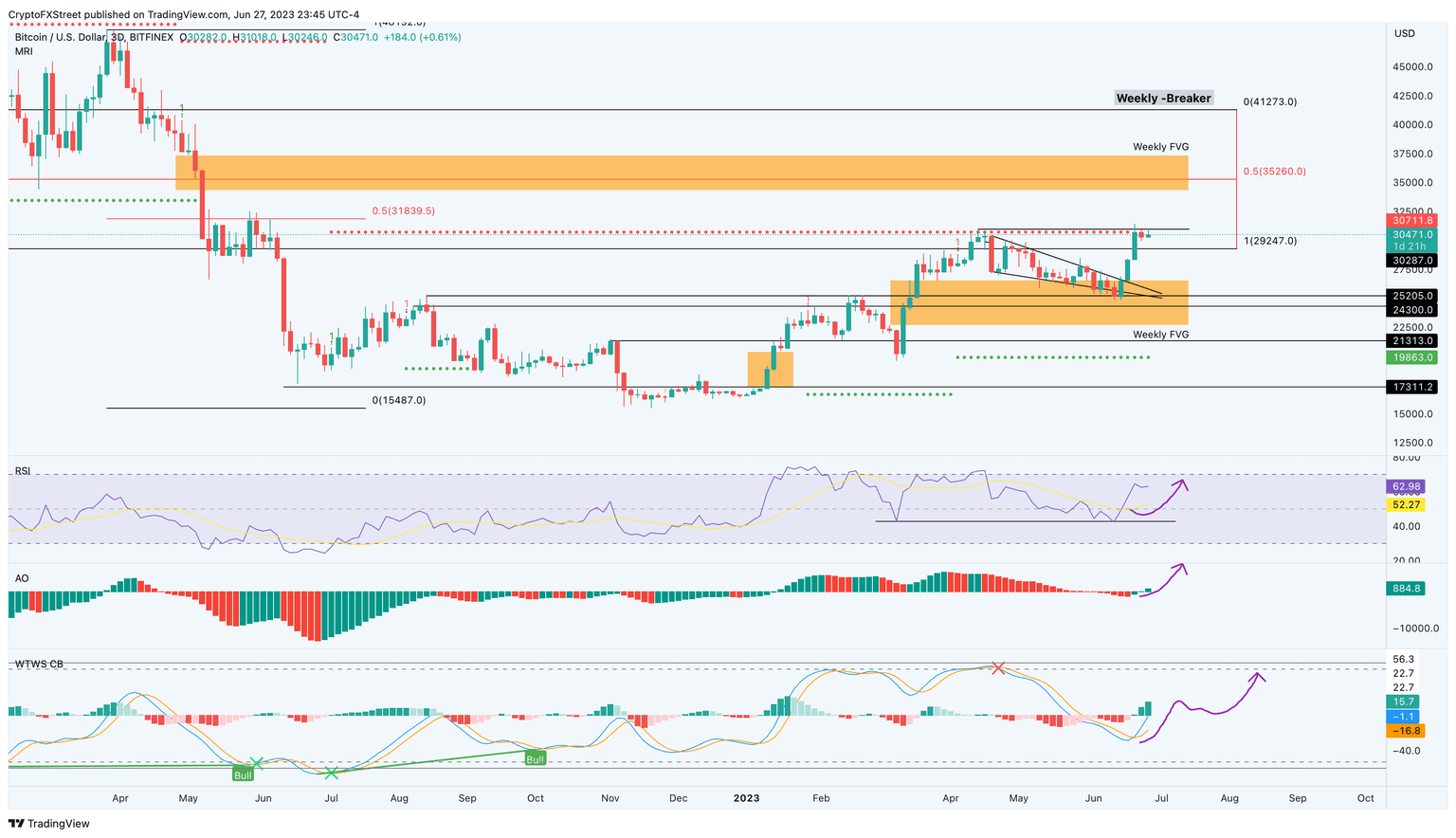Viewport: 1456px width, 838px height.
Task: Click the Bitcoin / U.S. Dollar symbol title
Action: point(59,37)
